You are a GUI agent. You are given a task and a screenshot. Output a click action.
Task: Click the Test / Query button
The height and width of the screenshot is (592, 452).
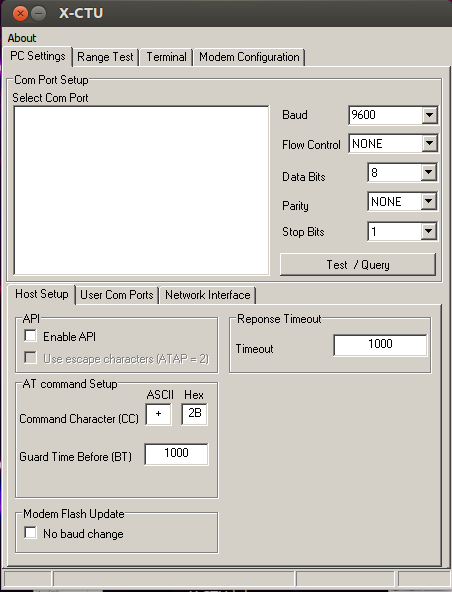(358, 265)
